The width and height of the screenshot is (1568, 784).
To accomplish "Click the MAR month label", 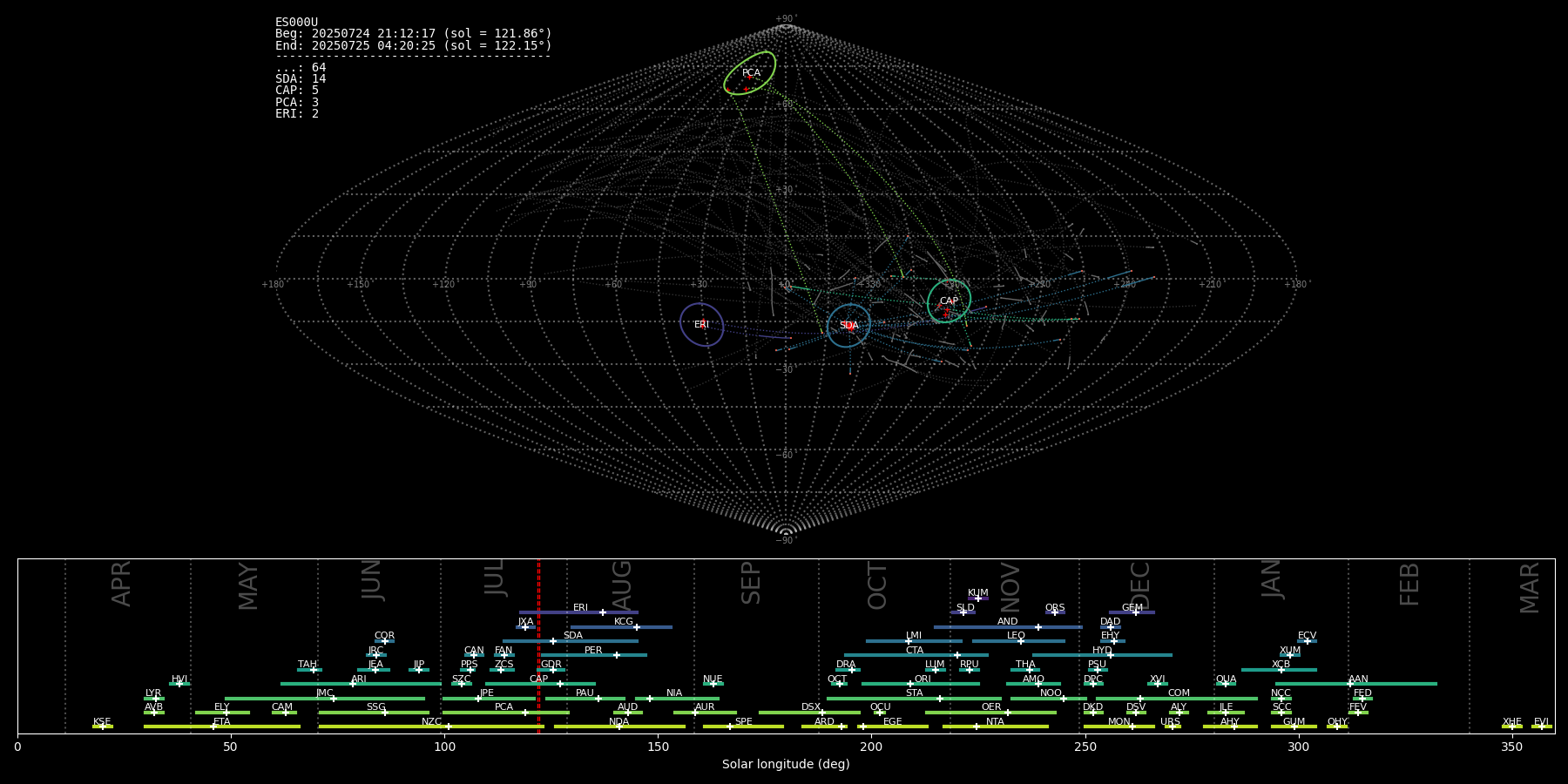I will coord(1530,588).
